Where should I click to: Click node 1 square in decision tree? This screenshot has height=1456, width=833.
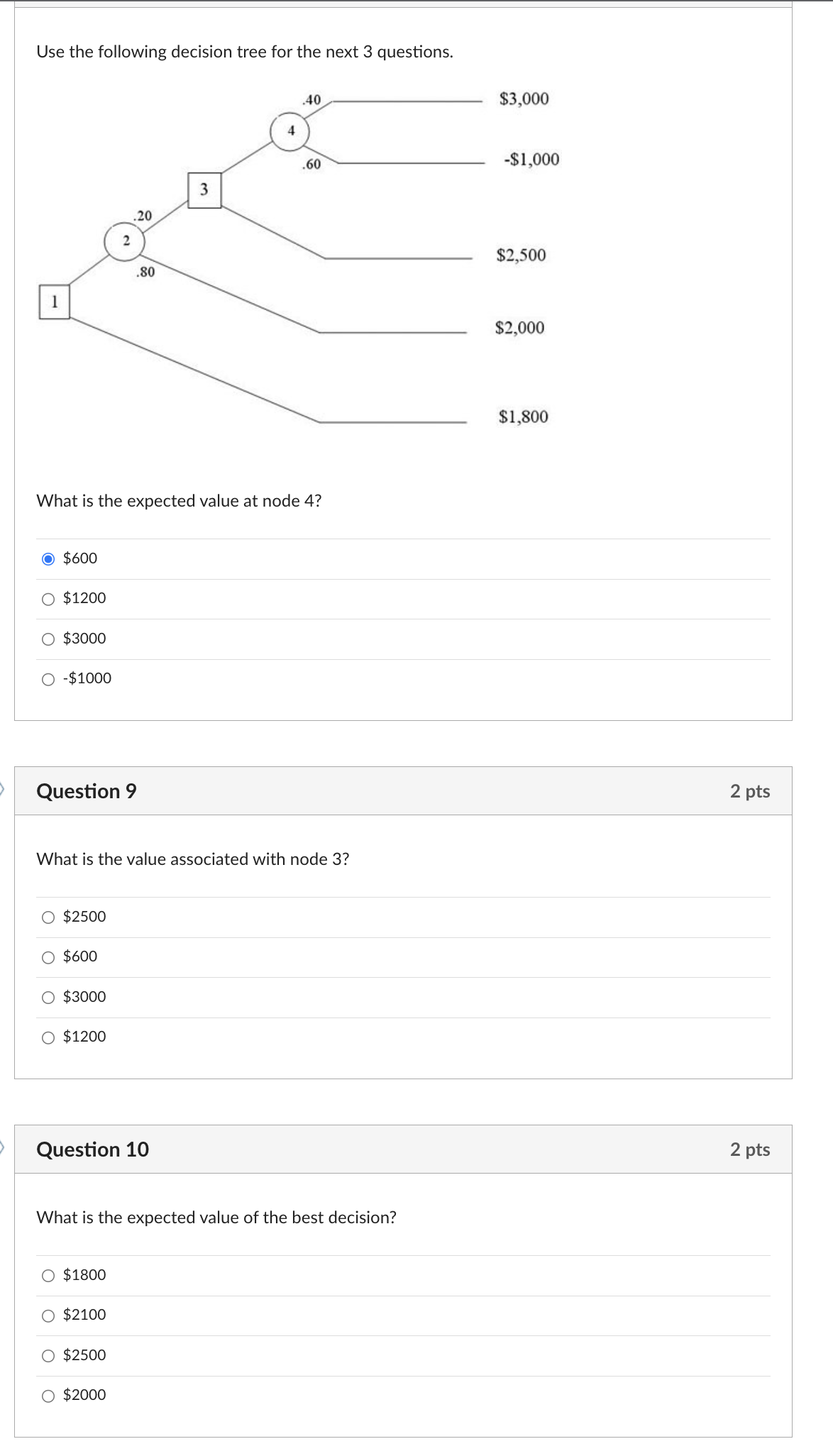click(x=55, y=302)
